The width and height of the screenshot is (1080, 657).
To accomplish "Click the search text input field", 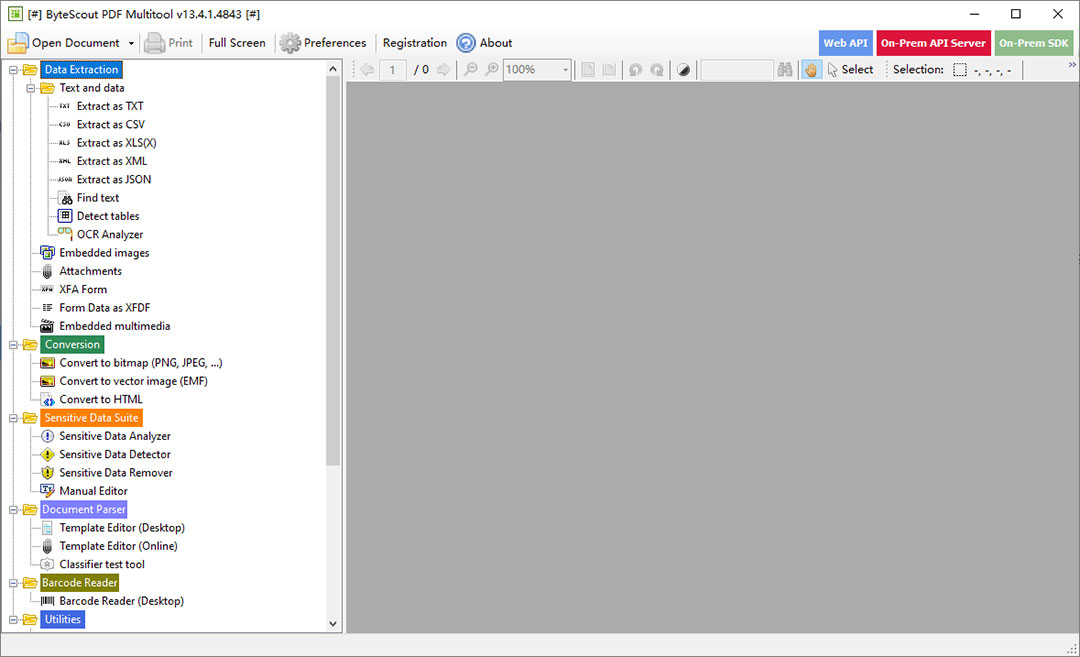I will tap(736, 70).
